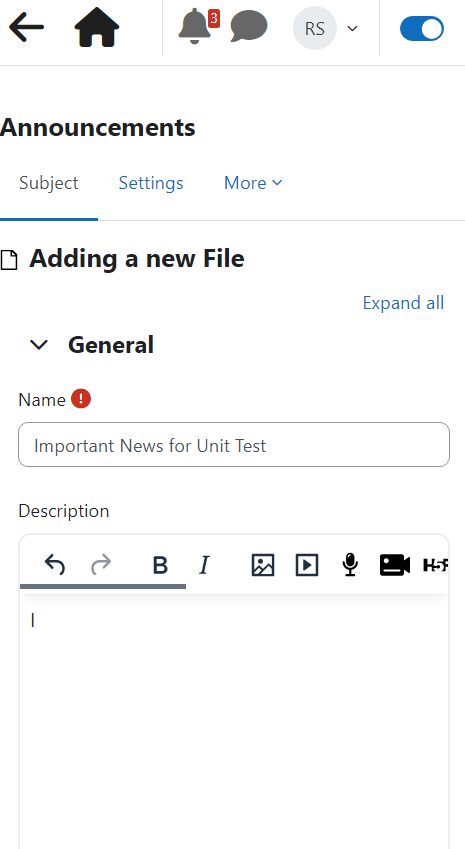Expand the More tab menu

coord(253,183)
